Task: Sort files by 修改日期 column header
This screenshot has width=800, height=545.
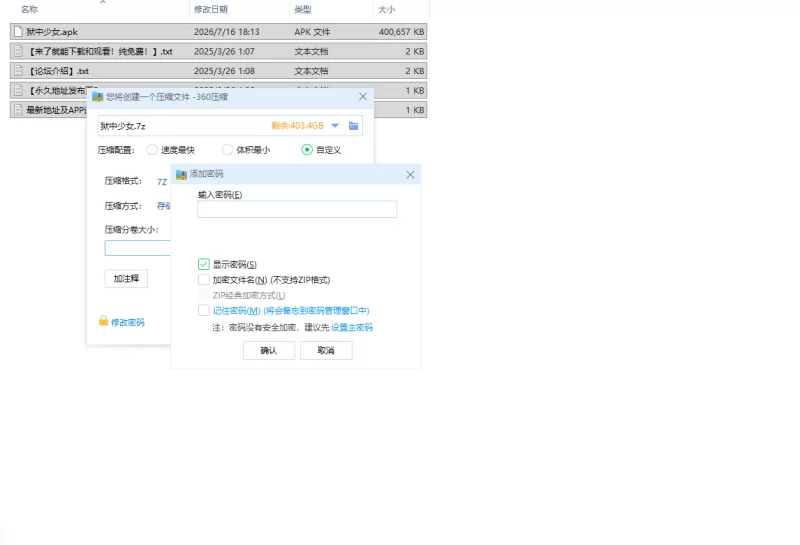Action: point(211,9)
